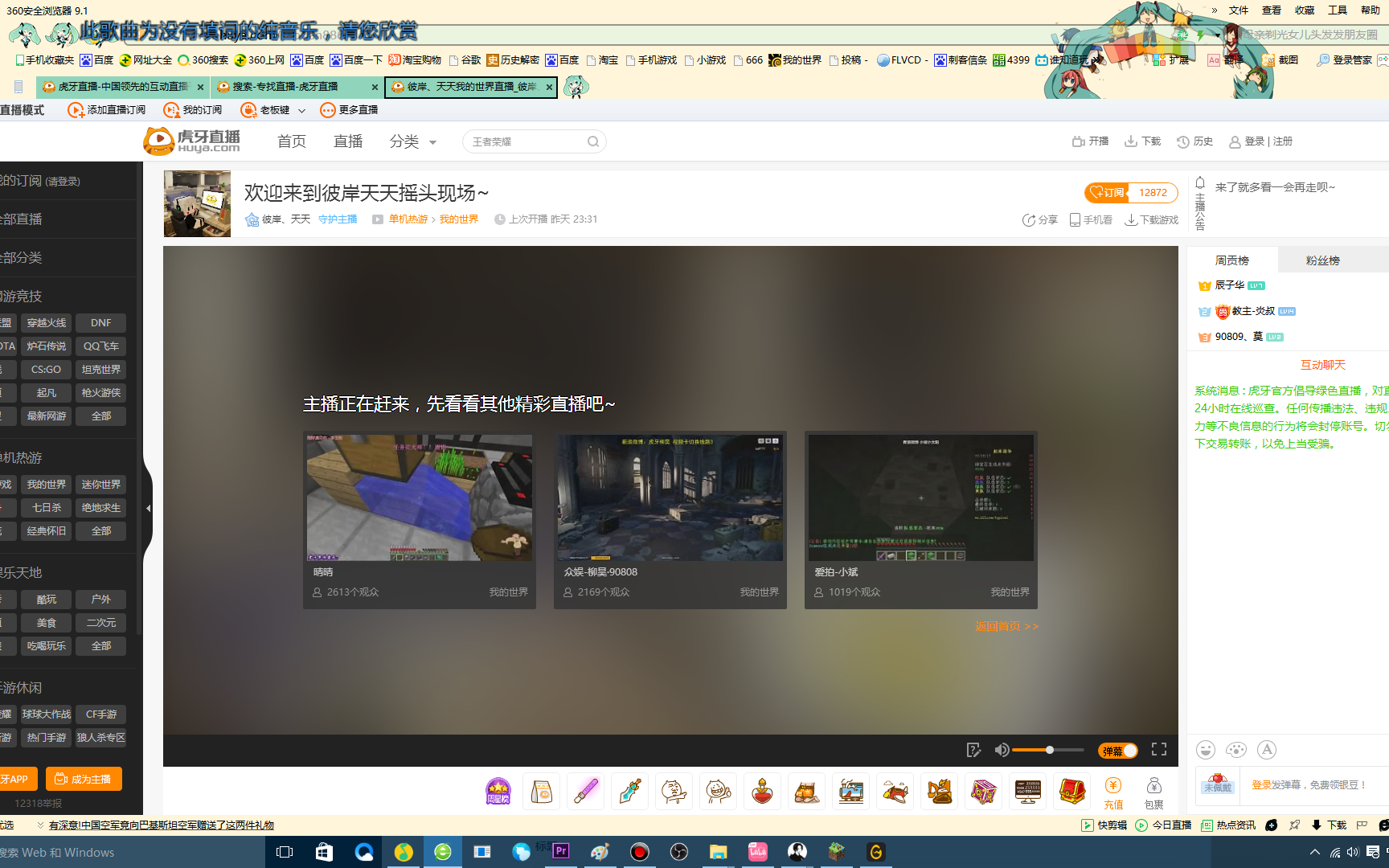Click the 王者荣耀 search input field

pos(522,141)
